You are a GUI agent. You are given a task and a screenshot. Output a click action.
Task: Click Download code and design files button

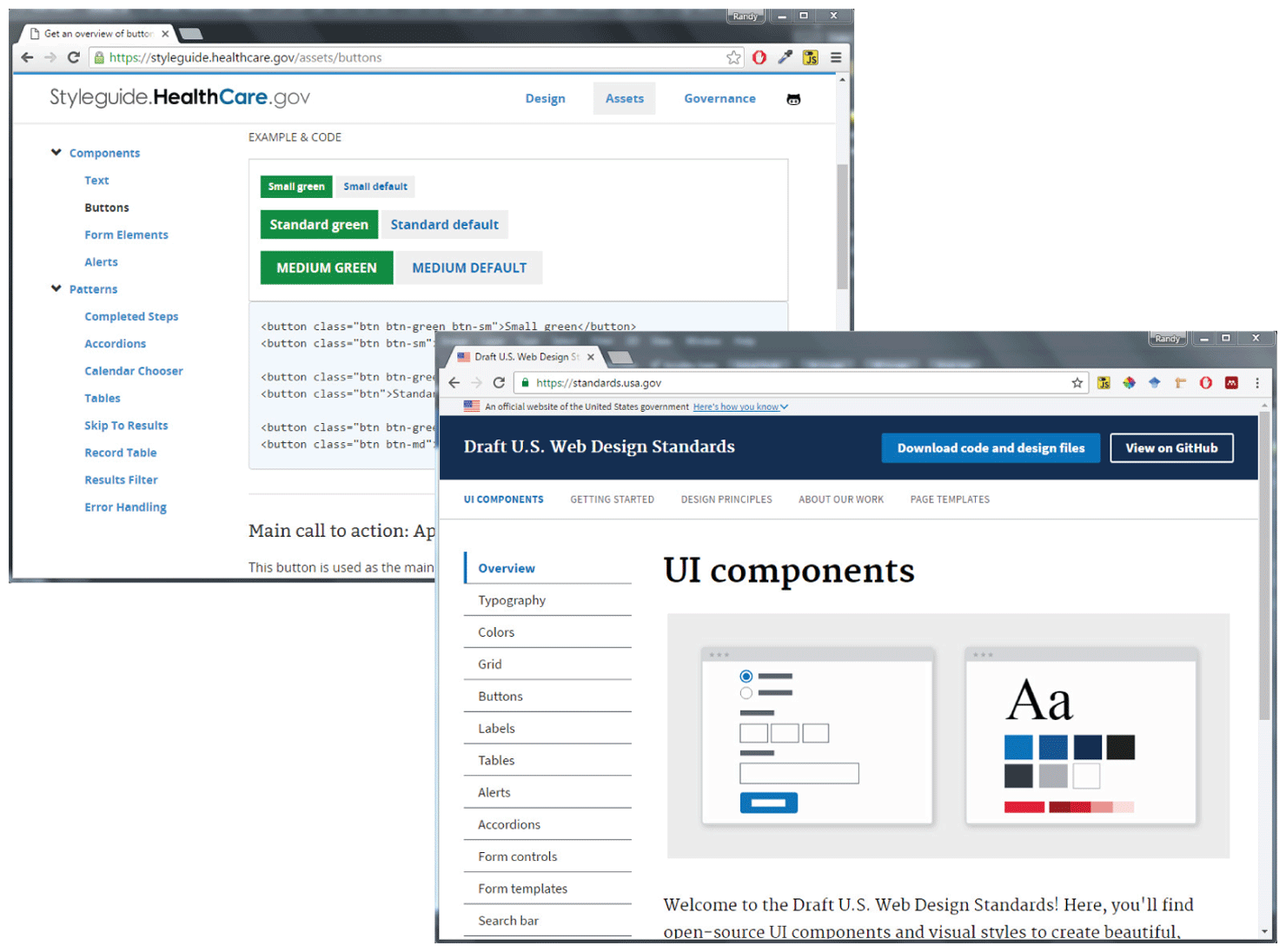pos(991,448)
